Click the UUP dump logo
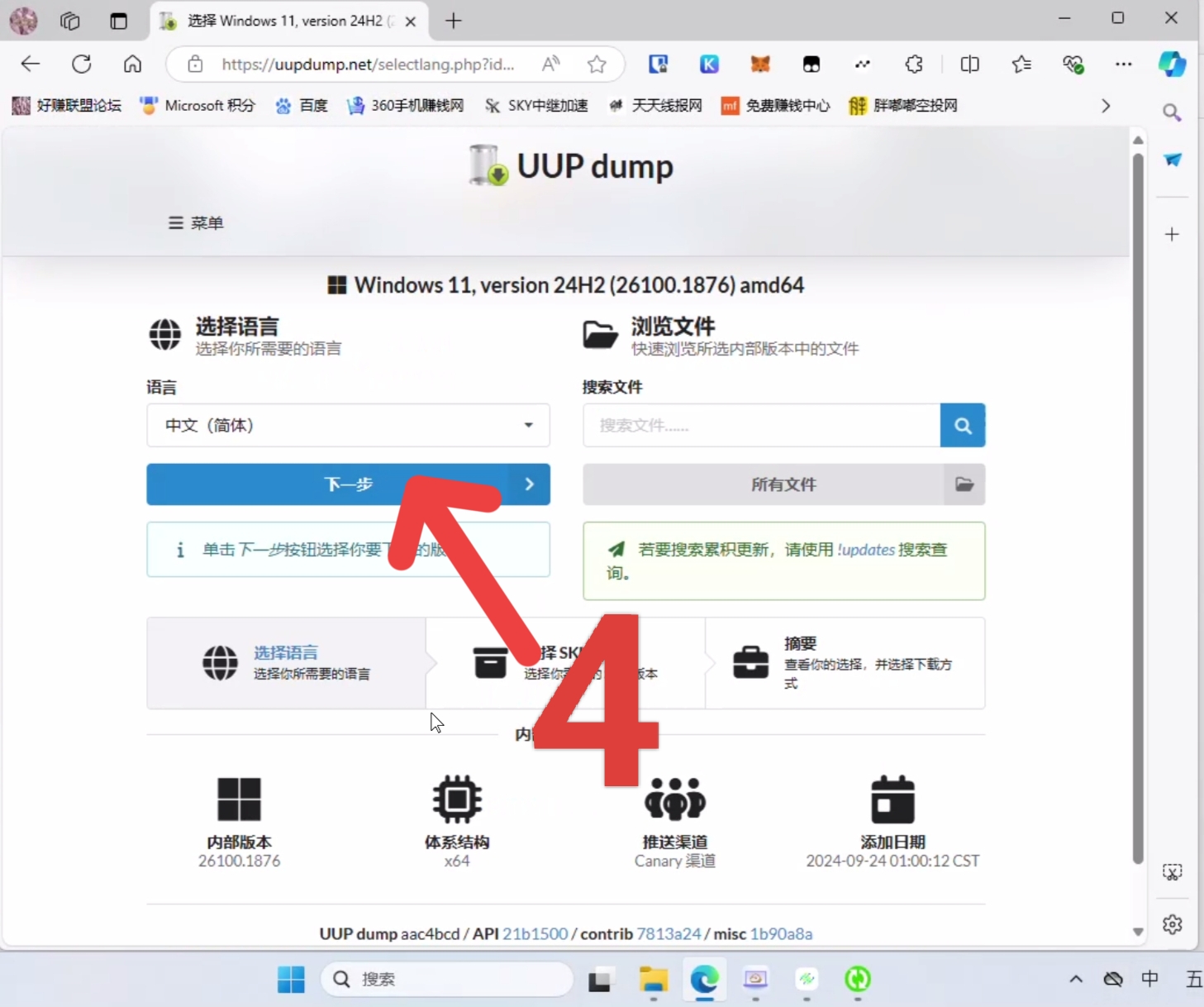The image size is (1204, 1007). point(571,165)
